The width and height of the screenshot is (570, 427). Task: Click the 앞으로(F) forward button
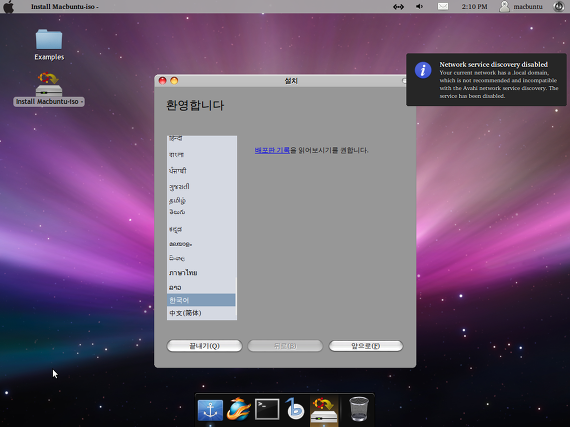tap(366, 346)
